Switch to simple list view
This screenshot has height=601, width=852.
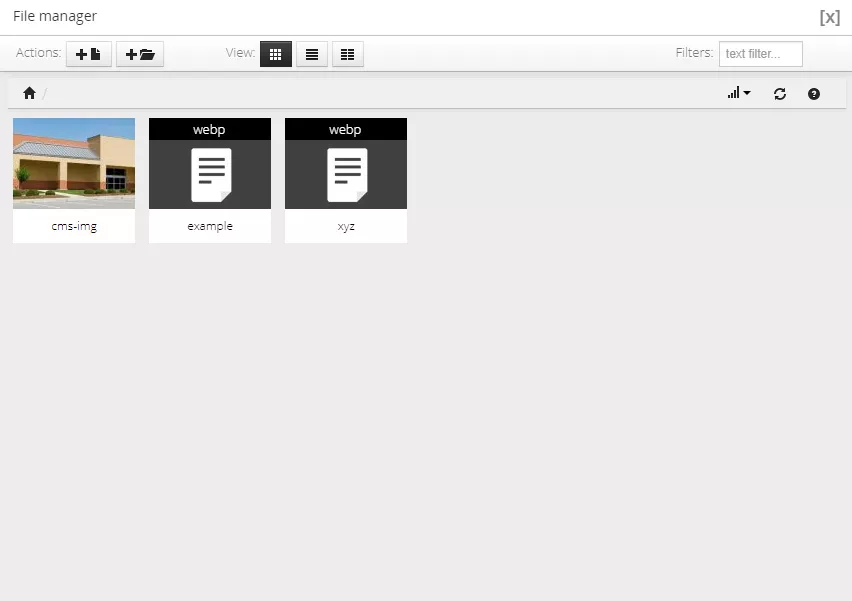(x=312, y=54)
